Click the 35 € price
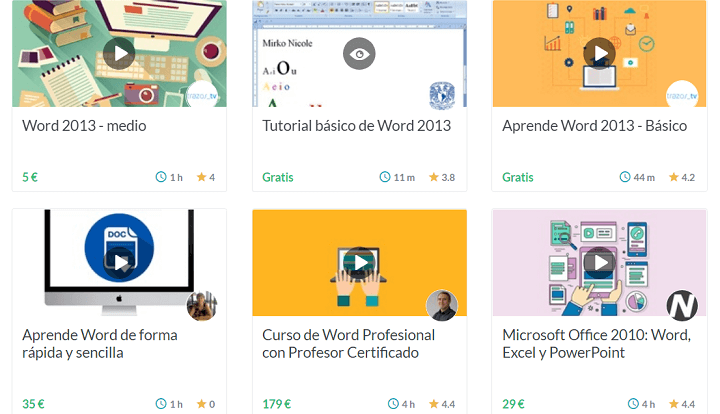Viewport: 720px width, 414px height. pos(33,404)
